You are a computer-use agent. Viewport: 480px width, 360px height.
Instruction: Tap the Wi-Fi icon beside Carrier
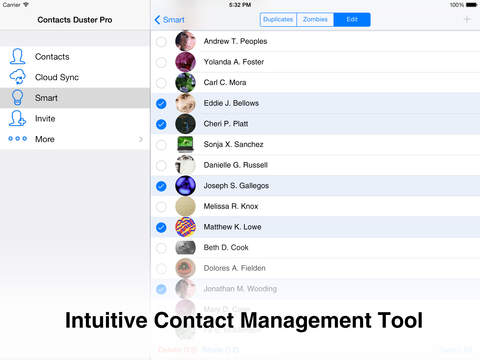[26, 5]
